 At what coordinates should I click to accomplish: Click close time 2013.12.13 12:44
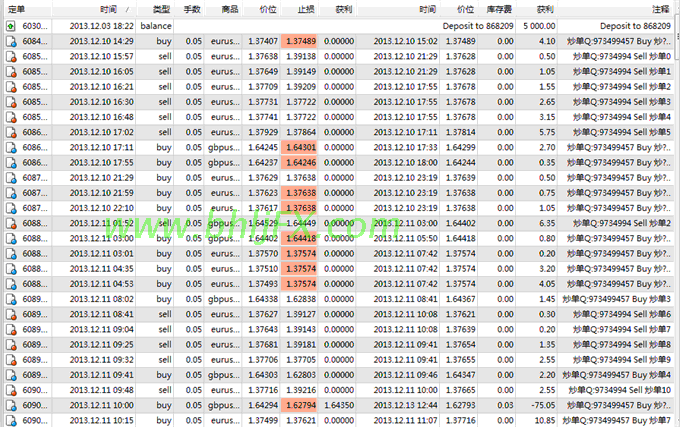[x=405, y=405]
